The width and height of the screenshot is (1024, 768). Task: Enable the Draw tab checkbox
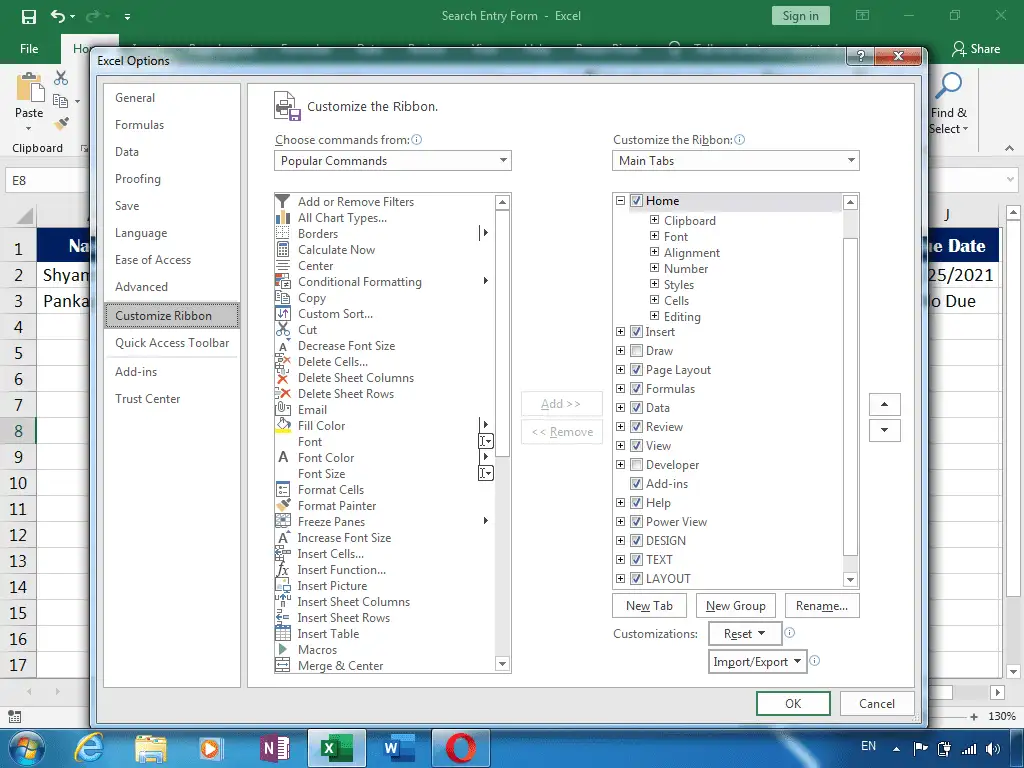tap(636, 351)
